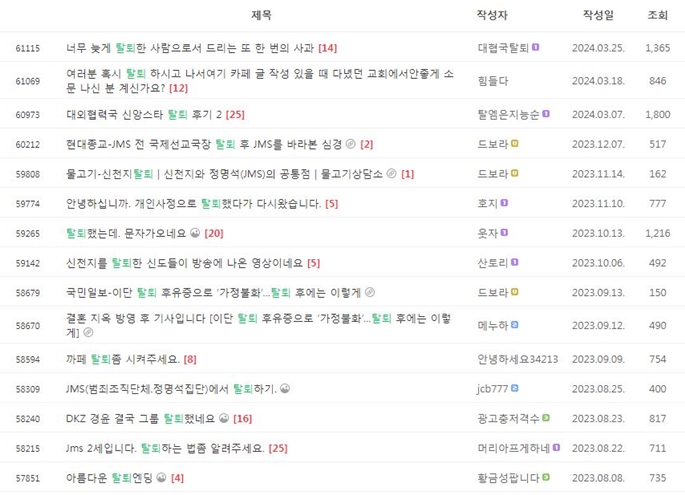Viewport: 685px width, 495px height.
Task: Open author profile 힘들다
Action: (x=494, y=81)
